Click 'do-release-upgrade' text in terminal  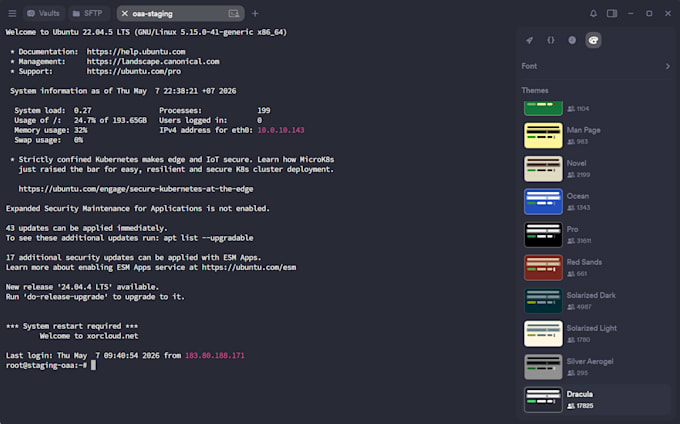[x=65, y=297]
